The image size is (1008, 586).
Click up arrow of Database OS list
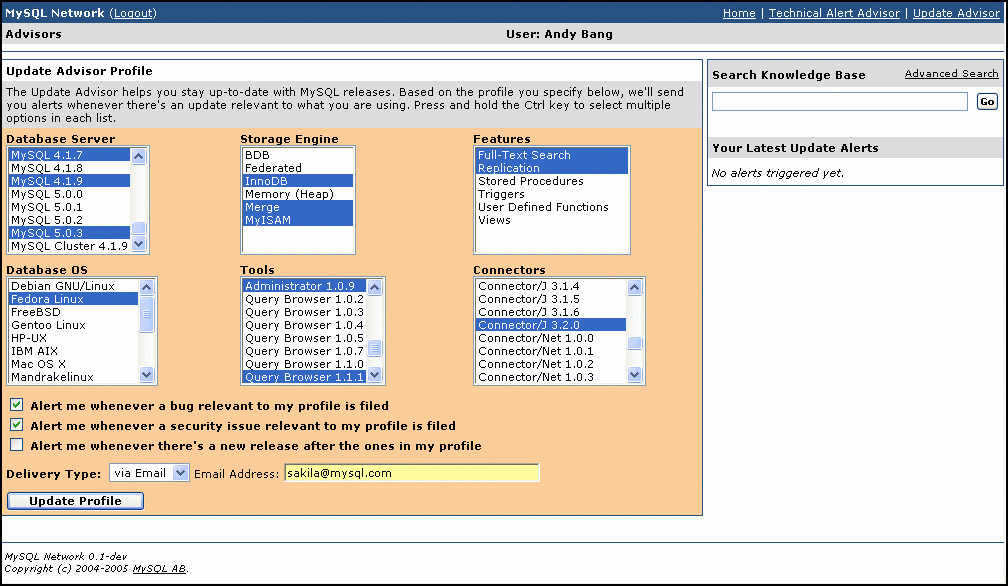point(147,287)
